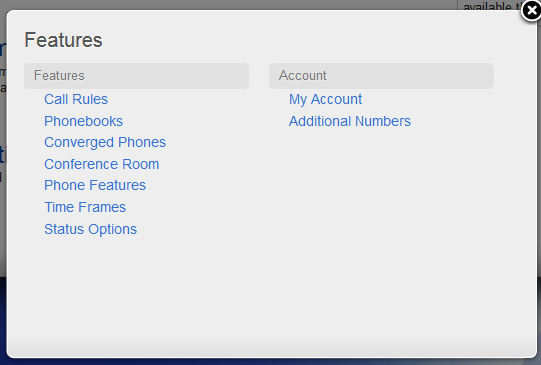This screenshot has width=541, height=365.
Task: Click the empty dialog area below Status Options
Action: 136,286
